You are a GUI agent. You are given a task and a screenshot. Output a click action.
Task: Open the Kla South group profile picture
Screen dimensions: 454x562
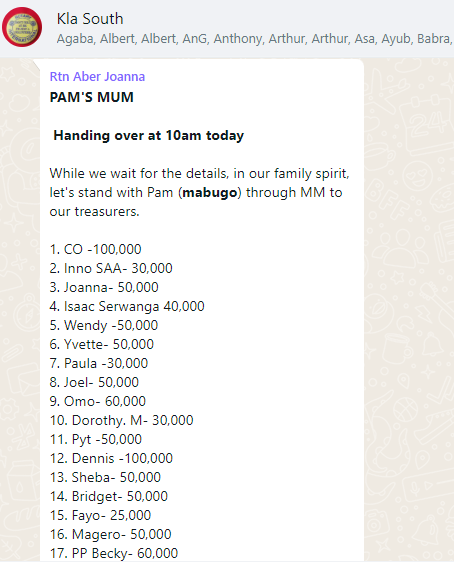[22, 27]
